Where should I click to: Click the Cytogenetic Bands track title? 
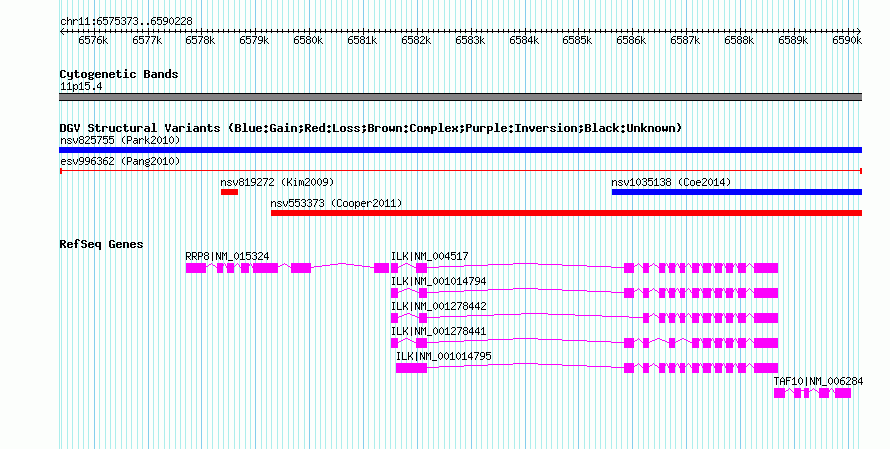tap(119, 74)
